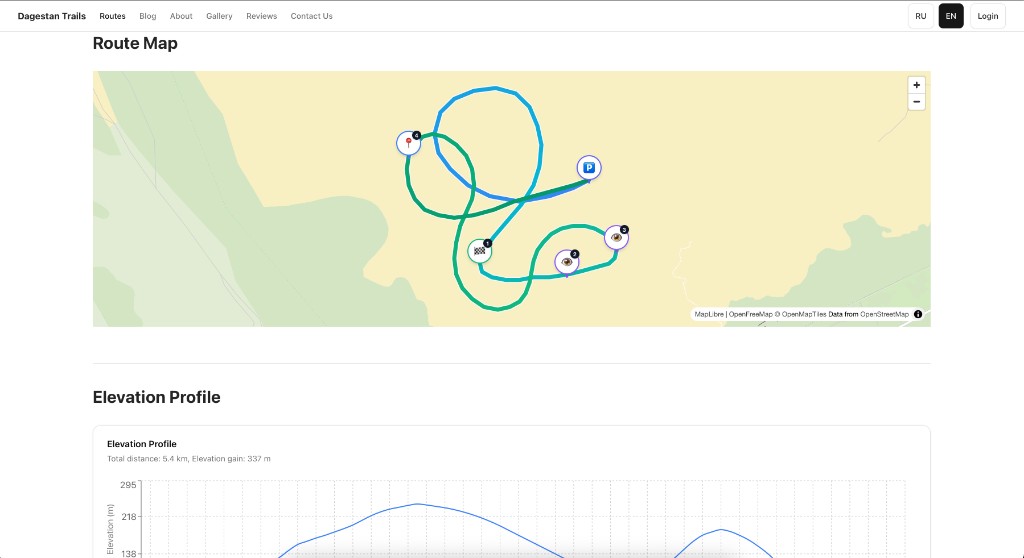Screen dimensions: 1024x558
Task: Open the OpenStreetMap attribution link
Action: 884,314
